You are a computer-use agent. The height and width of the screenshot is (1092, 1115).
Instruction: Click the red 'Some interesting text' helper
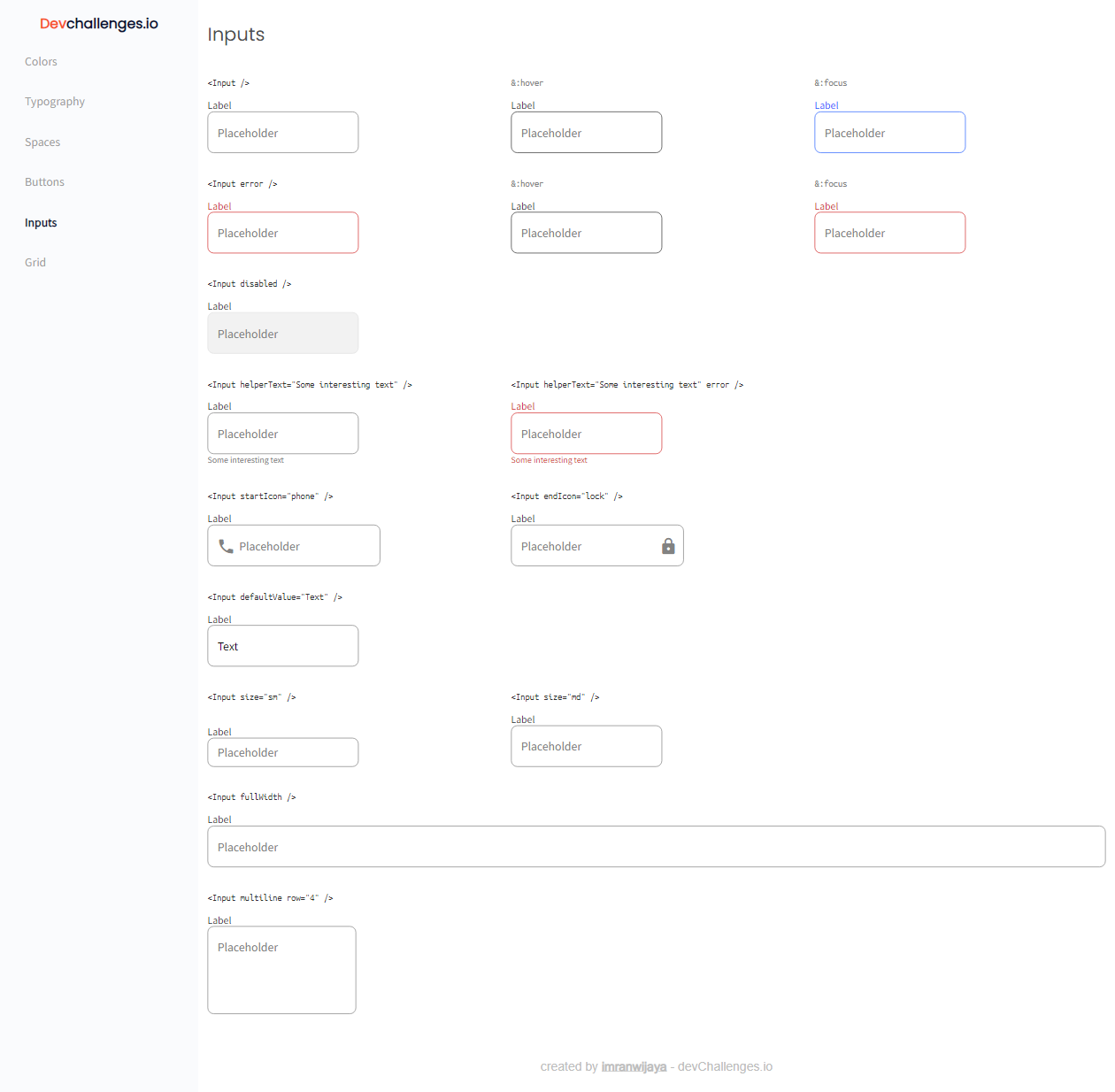tap(550, 460)
